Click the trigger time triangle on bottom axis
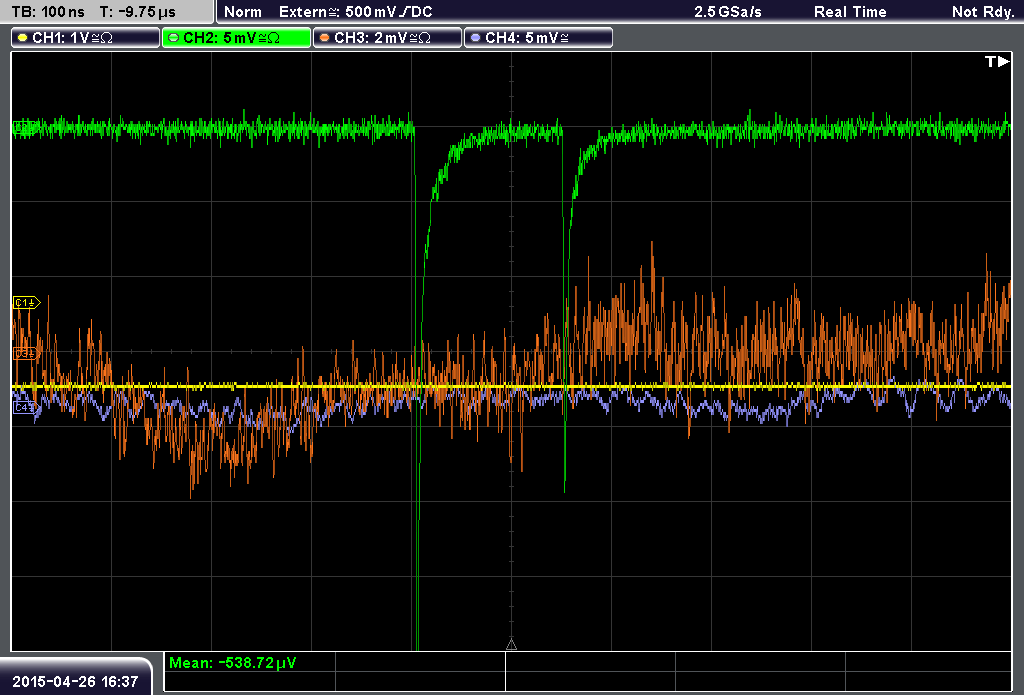This screenshot has height=695, width=1024. point(511,644)
